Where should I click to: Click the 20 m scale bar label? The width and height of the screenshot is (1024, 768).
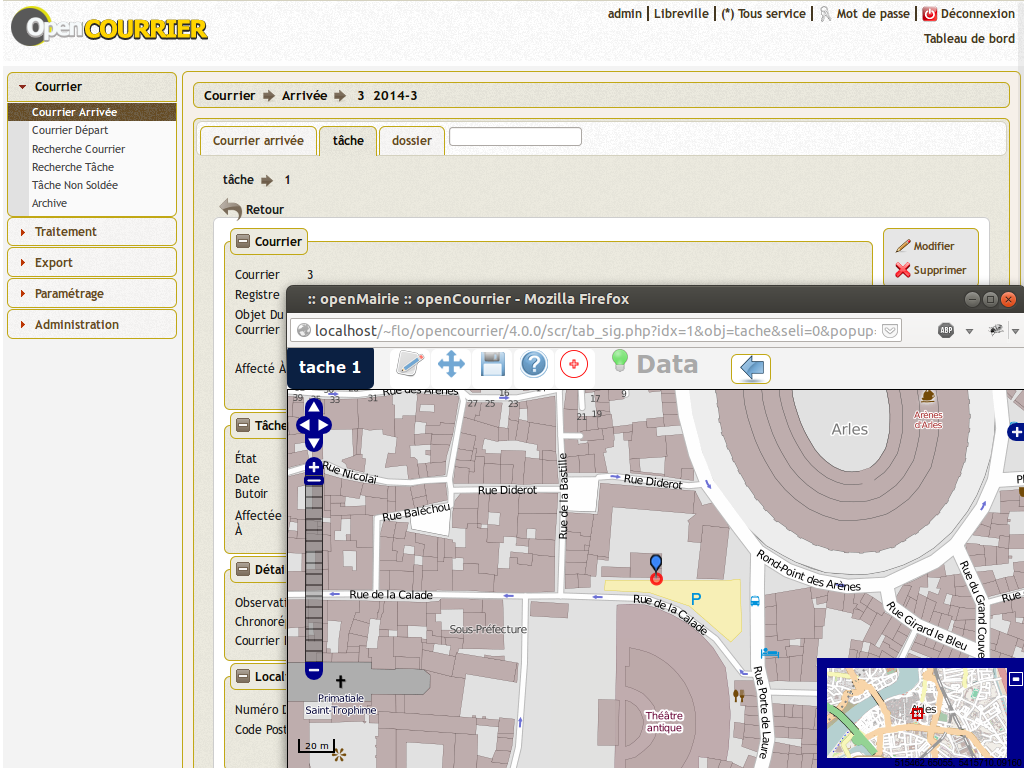pyautogui.click(x=317, y=746)
